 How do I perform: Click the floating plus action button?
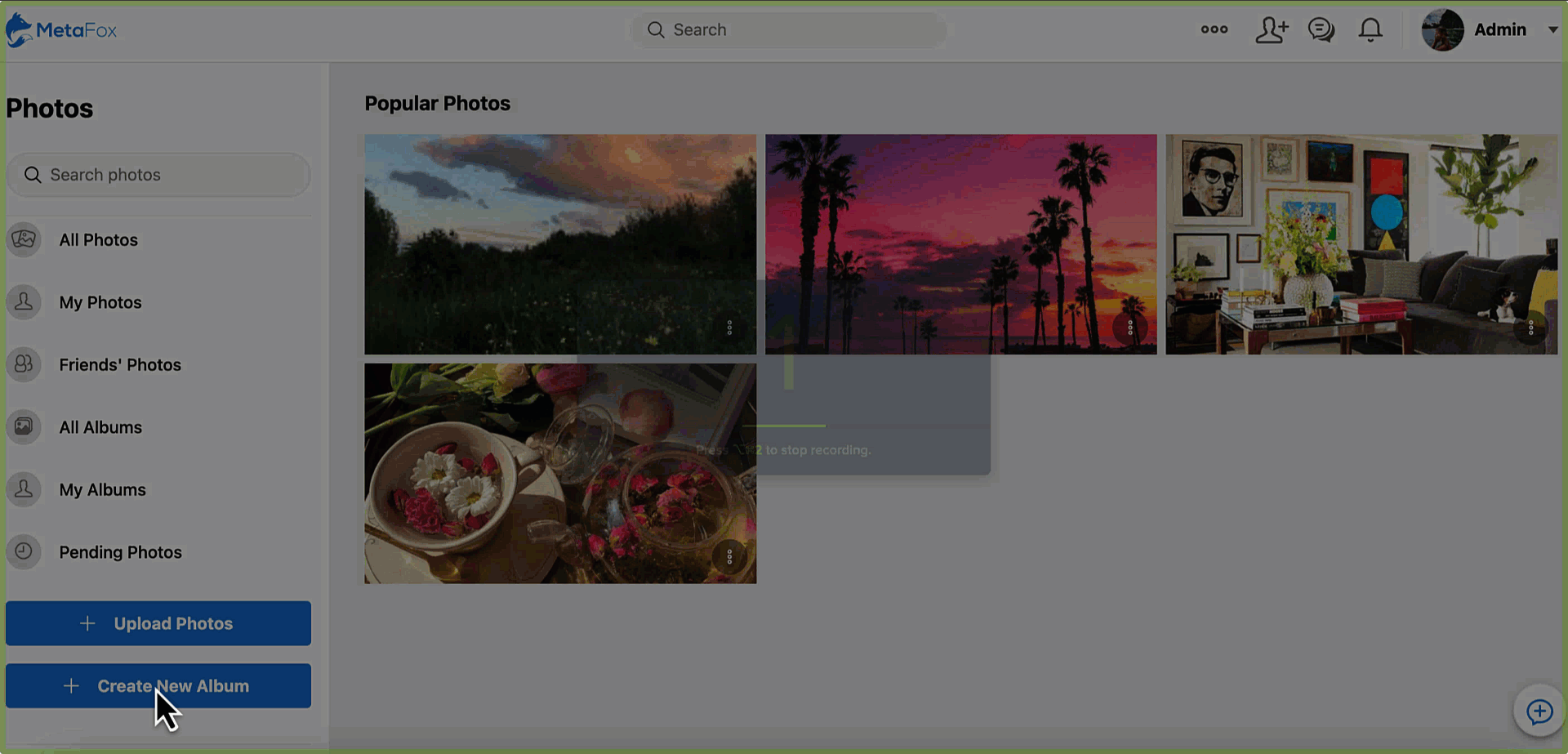tap(1540, 710)
